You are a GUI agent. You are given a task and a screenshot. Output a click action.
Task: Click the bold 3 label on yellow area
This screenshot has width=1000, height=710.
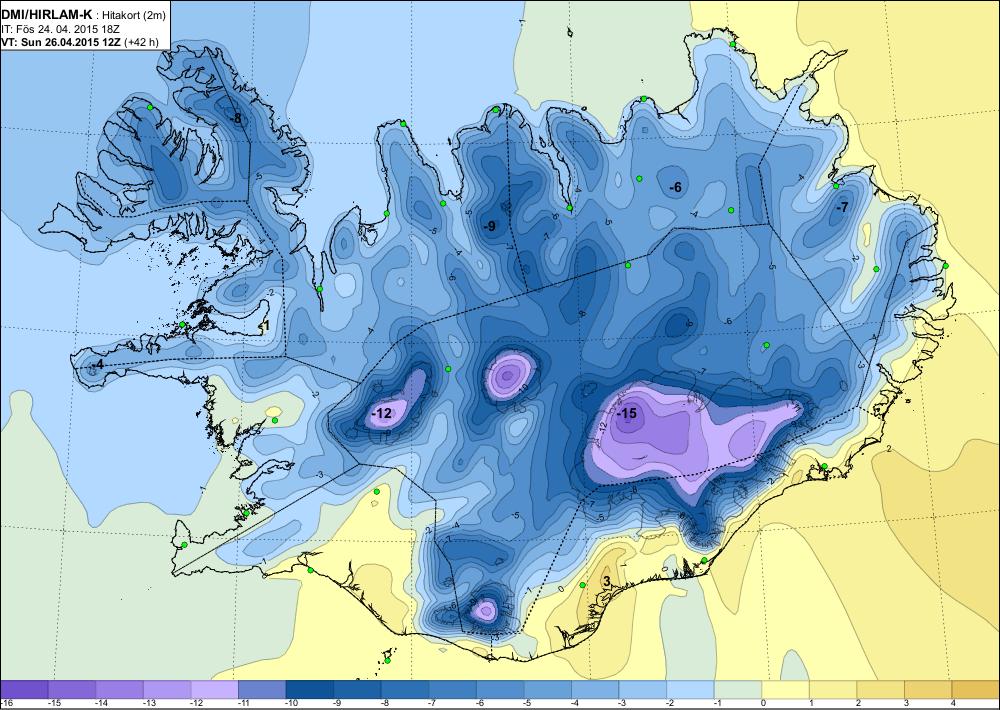coord(607,580)
